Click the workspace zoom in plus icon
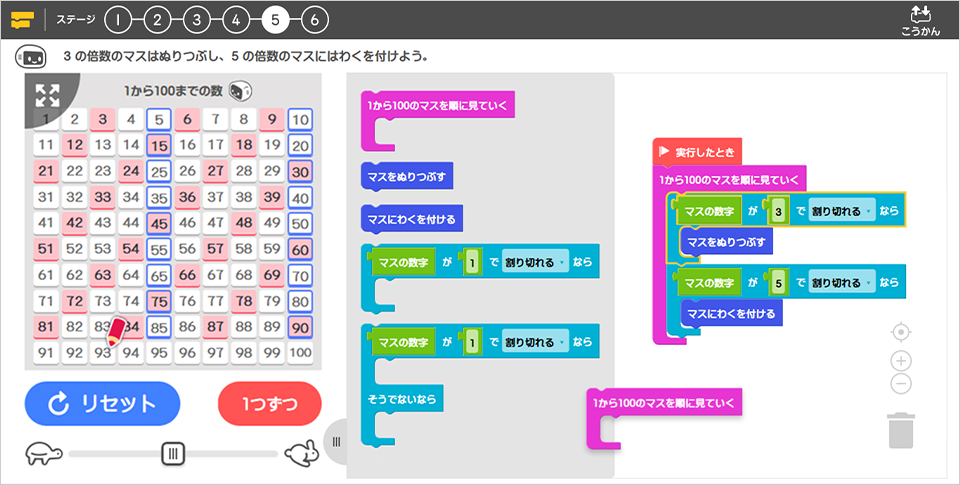Image resolution: width=960 pixels, height=485 pixels. click(x=901, y=361)
